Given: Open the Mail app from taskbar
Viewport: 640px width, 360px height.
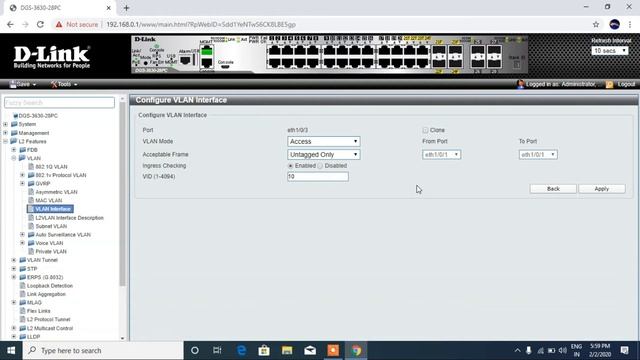Looking at the screenshot, I should 310,351.
